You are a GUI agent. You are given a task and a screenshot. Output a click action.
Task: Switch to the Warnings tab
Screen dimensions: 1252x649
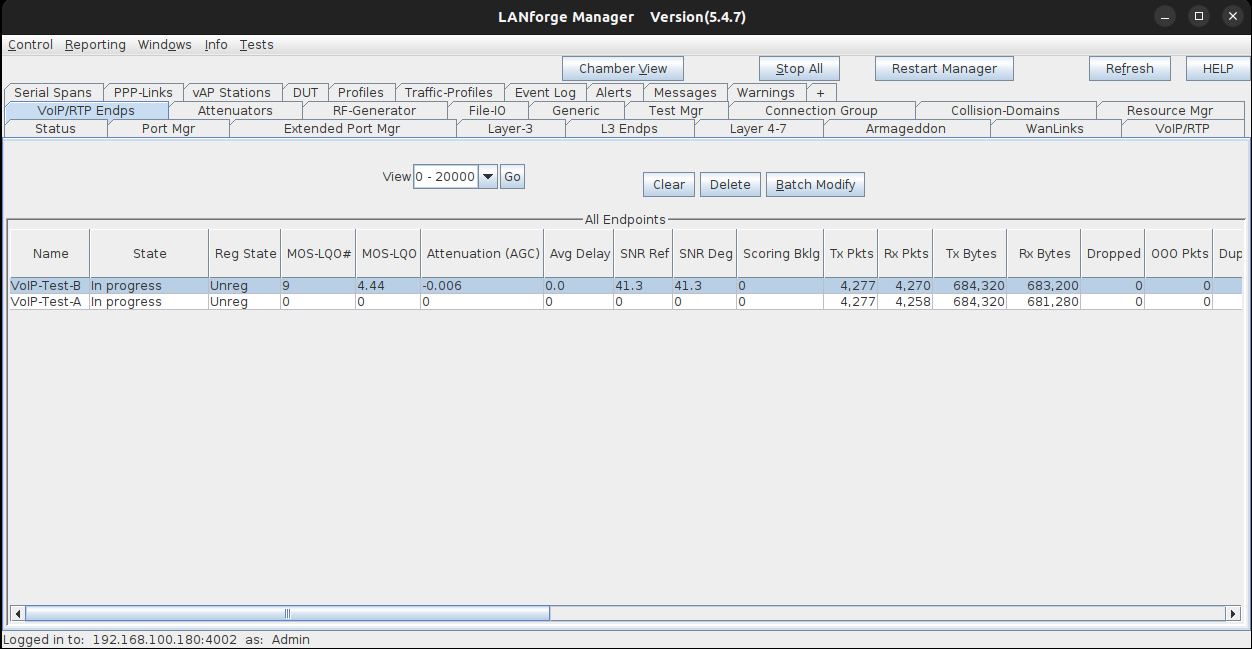[766, 92]
